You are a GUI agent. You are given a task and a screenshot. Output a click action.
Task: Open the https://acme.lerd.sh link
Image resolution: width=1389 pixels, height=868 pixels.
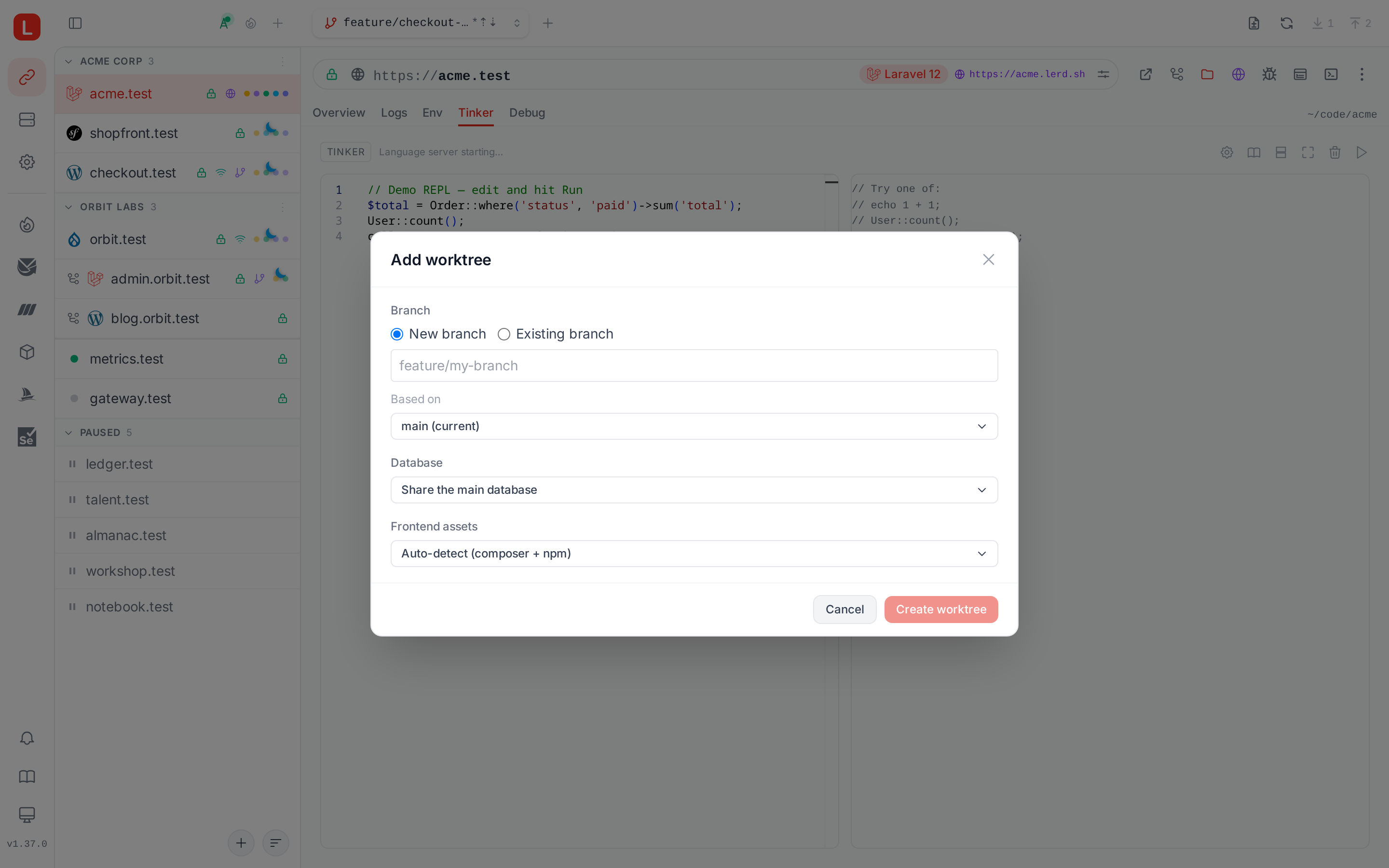tap(1020, 74)
